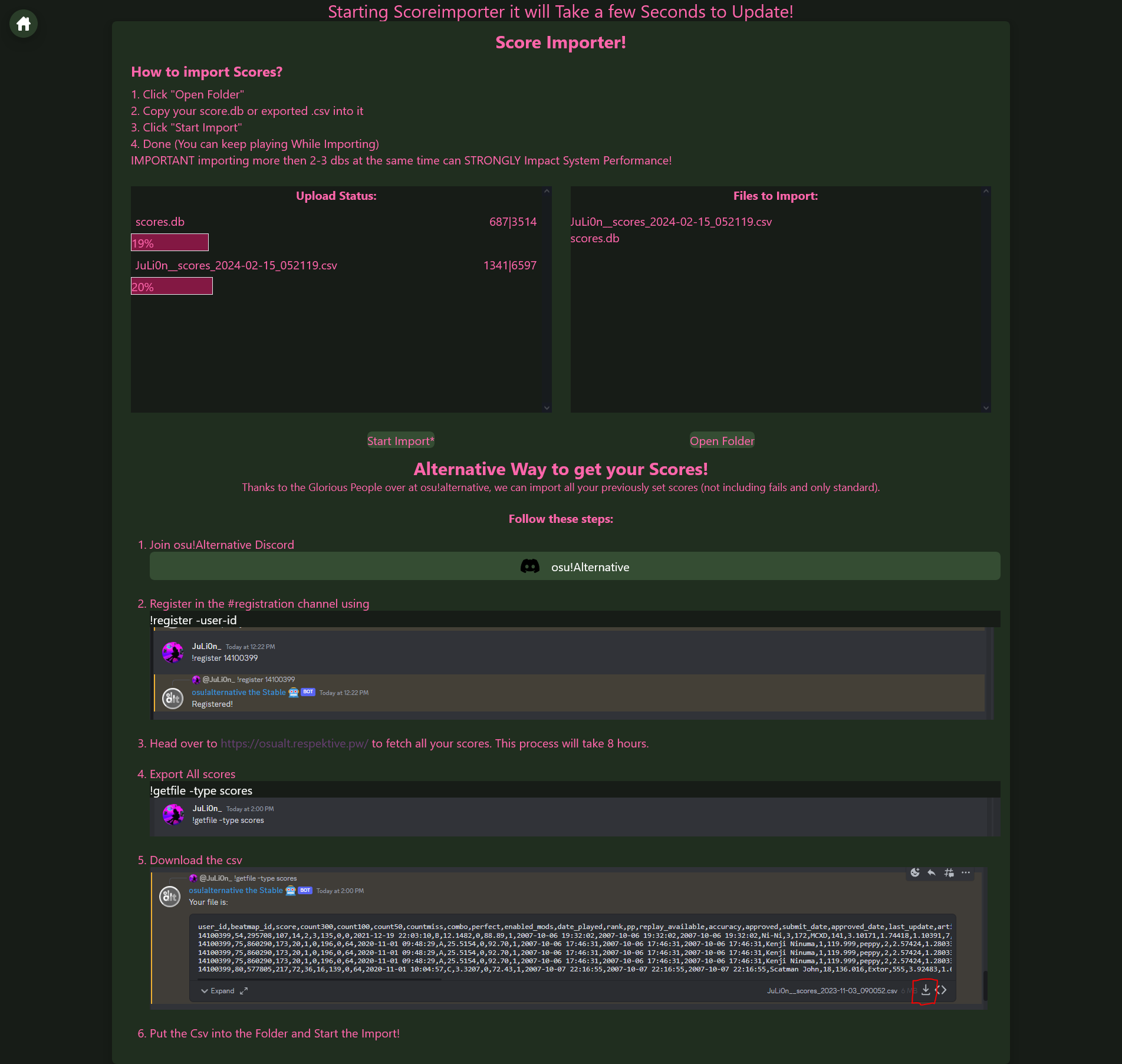This screenshot has width=1122, height=1064.
Task: Click BOT badge in the Your file is message
Action: point(305,890)
